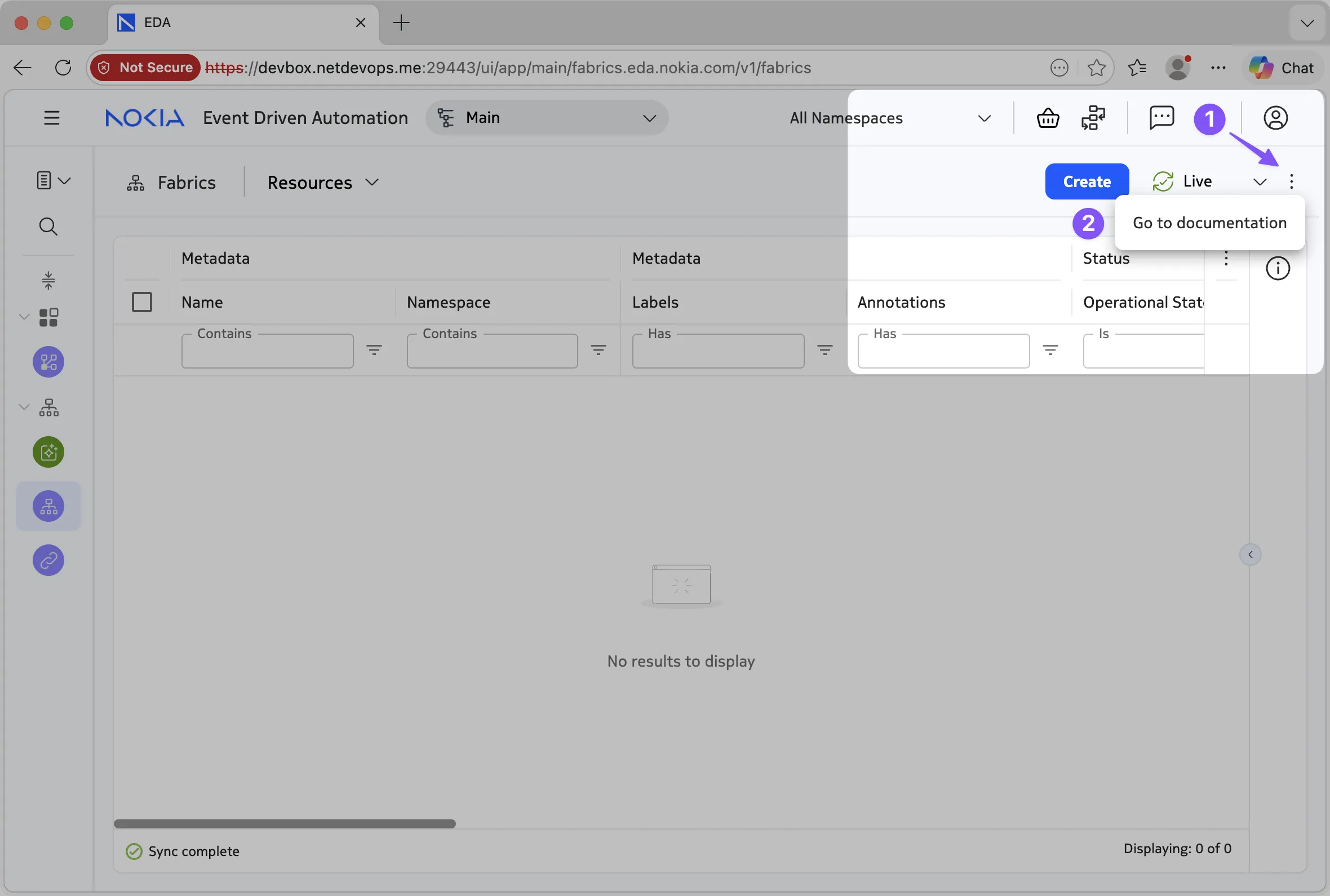Open the table three-dot column menu
This screenshot has height=896, width=1330.
(x=1226, y=258)
